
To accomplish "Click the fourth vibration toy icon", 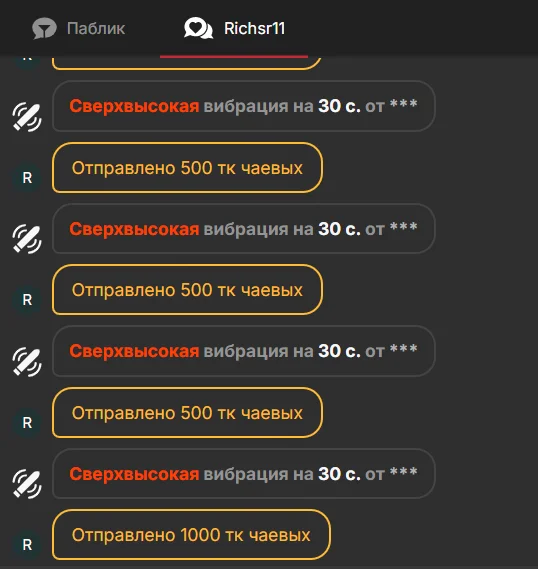I will pyautogui.click(x=27, y=484).
